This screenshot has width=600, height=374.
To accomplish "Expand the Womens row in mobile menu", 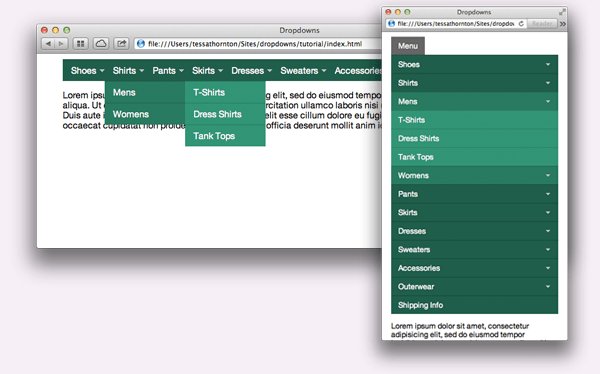I will point(474,176).
